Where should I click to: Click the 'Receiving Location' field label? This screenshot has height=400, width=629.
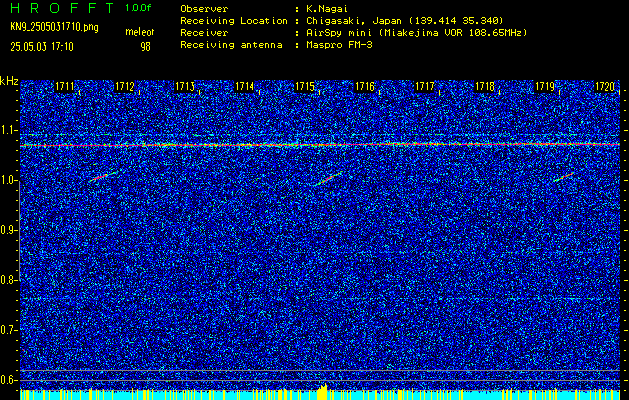(x=234, y=20)
